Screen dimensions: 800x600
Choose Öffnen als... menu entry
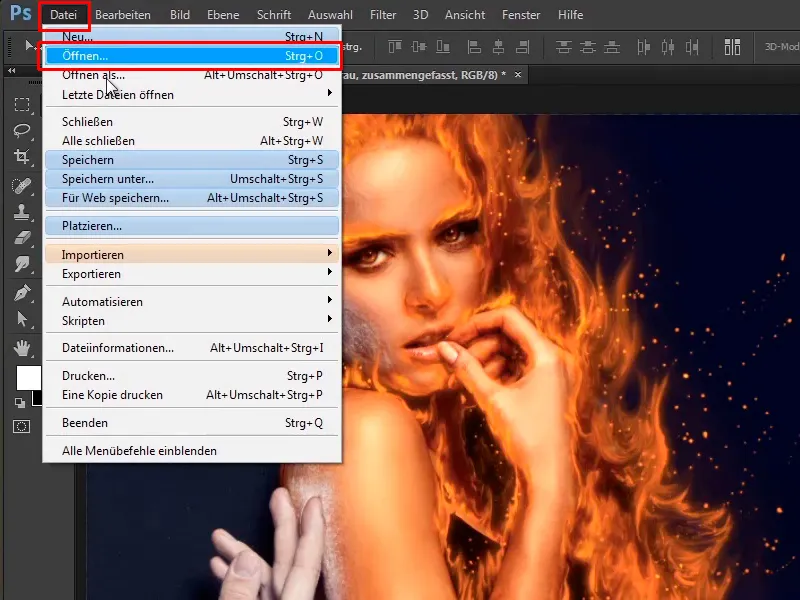192,75
